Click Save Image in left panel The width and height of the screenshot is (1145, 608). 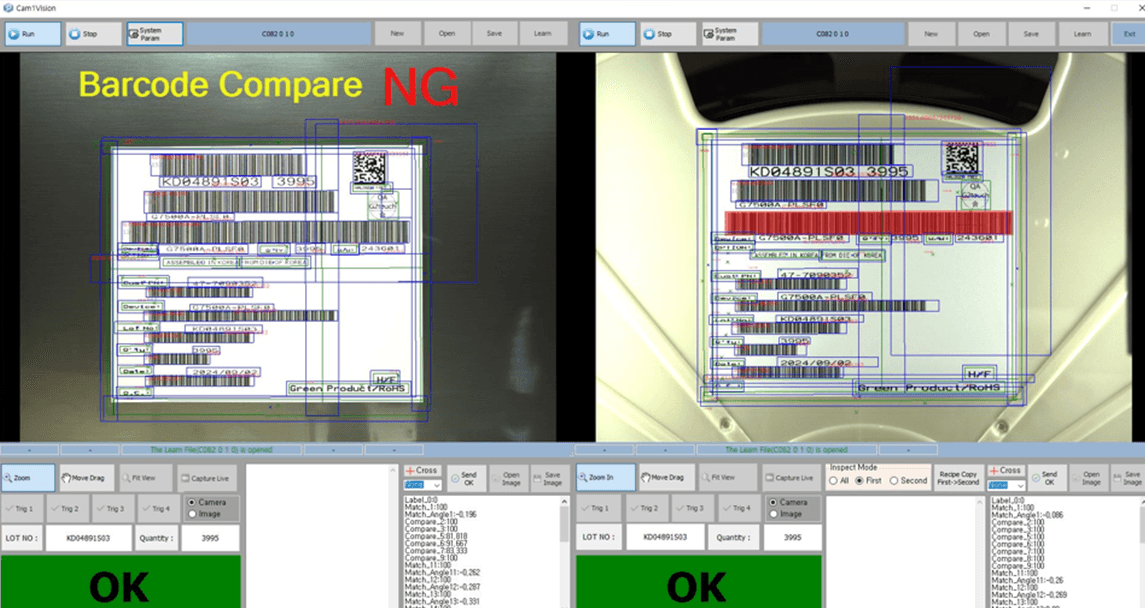[x=550, y=478]
